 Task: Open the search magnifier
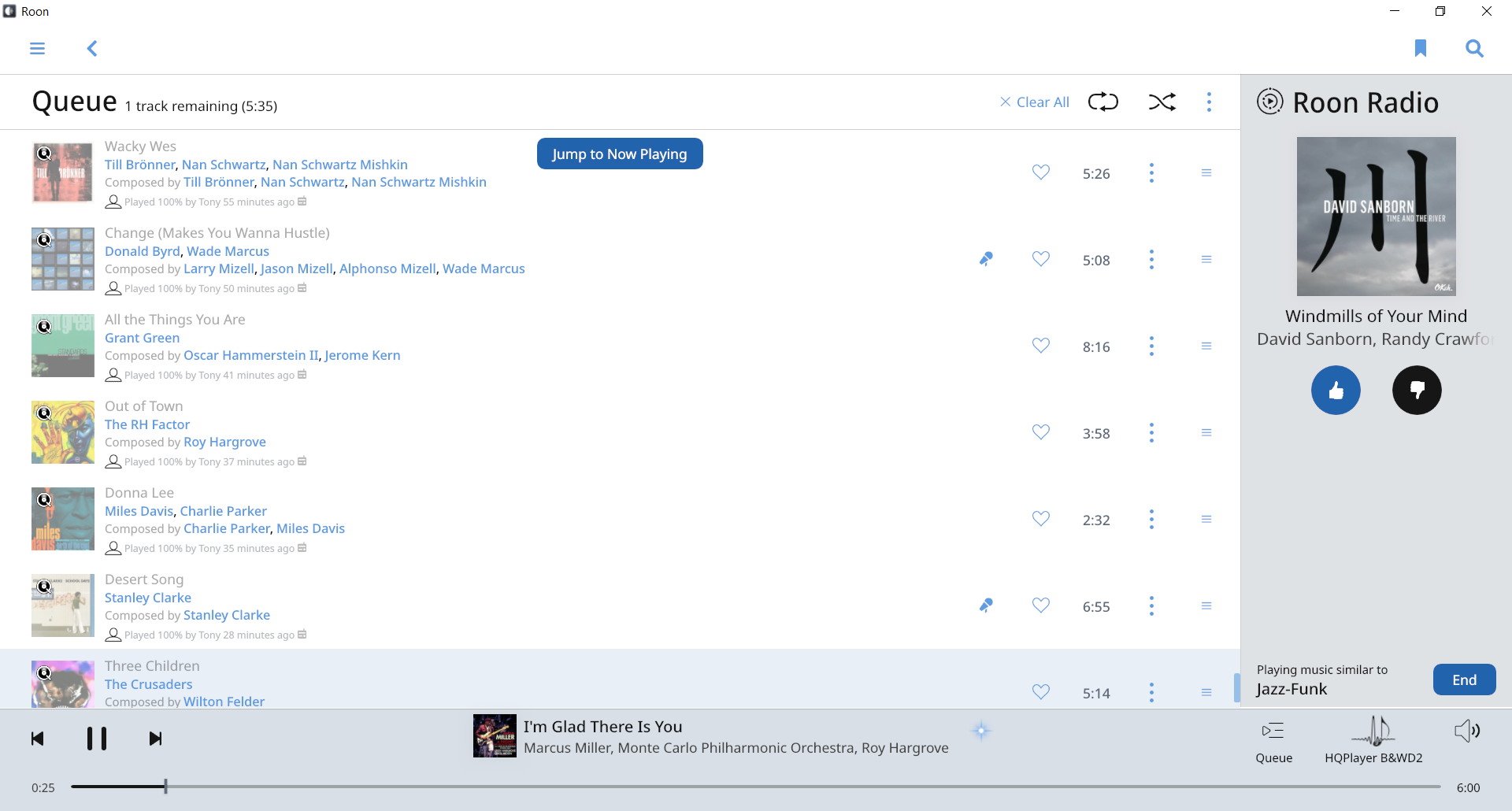pos(1474,49)
